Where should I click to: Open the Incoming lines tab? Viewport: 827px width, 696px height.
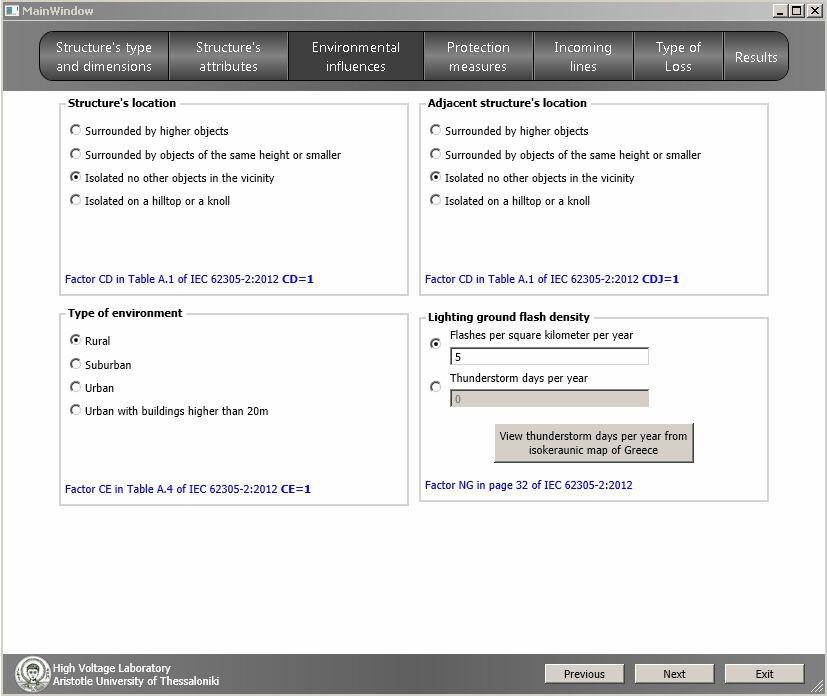[583, 56]
